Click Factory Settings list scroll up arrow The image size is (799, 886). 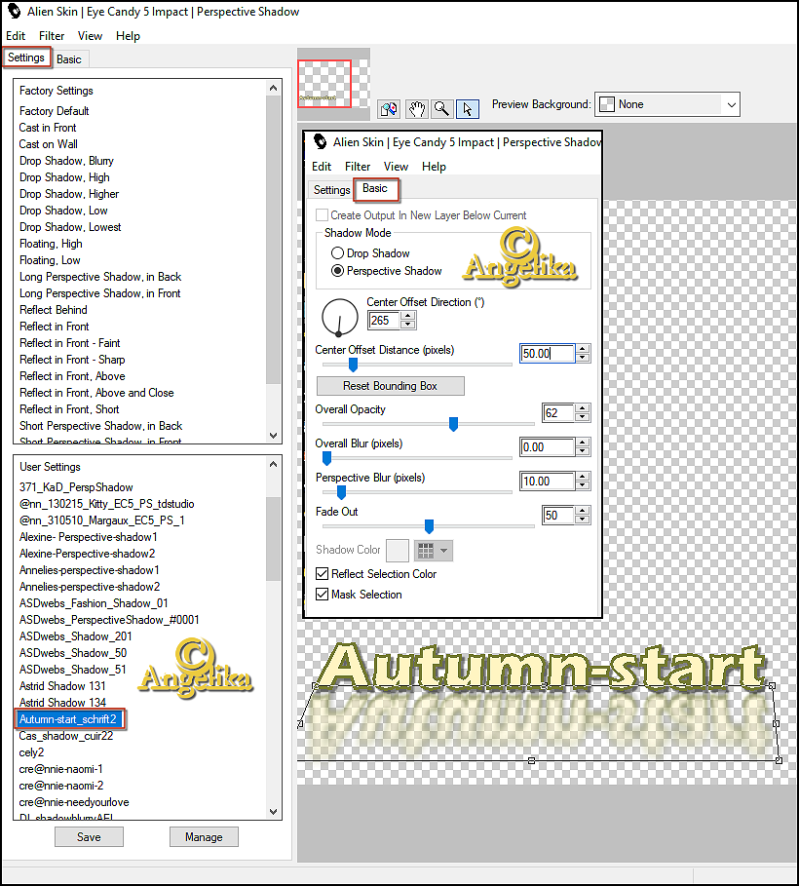point(273,88)
